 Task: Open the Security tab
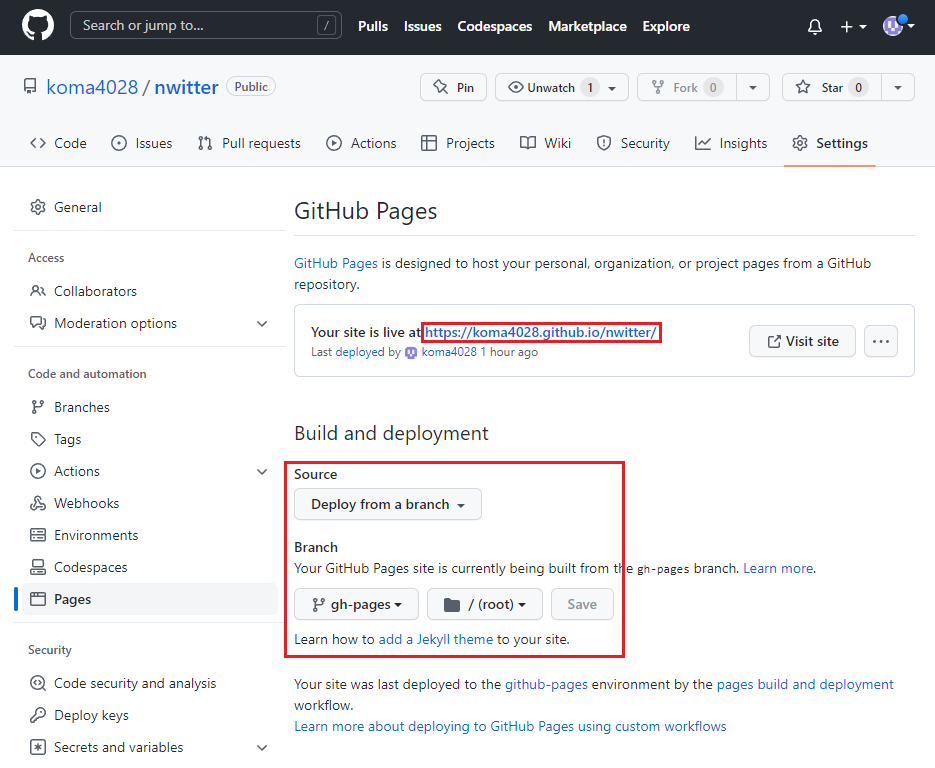[x=633, y=143]
